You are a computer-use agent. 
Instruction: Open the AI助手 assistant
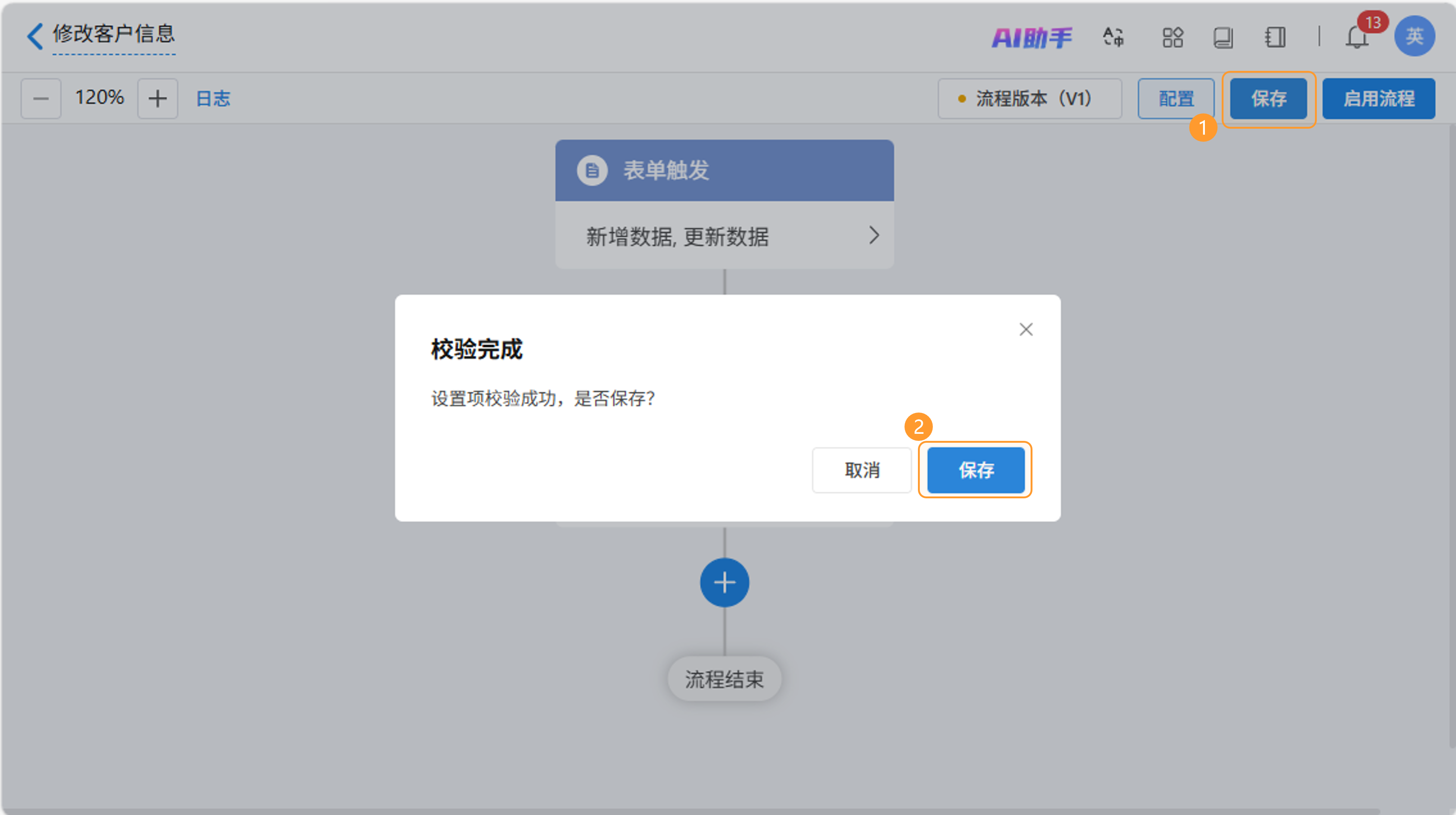[1031, 38]
